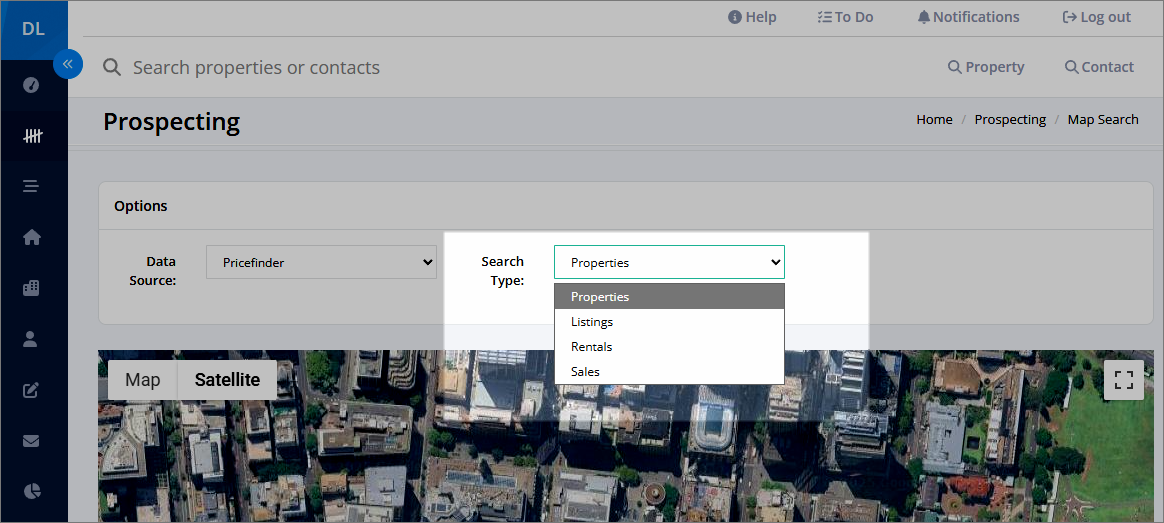1164x523 pixels.
Task: Choose Properties from the Search Type list
Action: point(669,297)
